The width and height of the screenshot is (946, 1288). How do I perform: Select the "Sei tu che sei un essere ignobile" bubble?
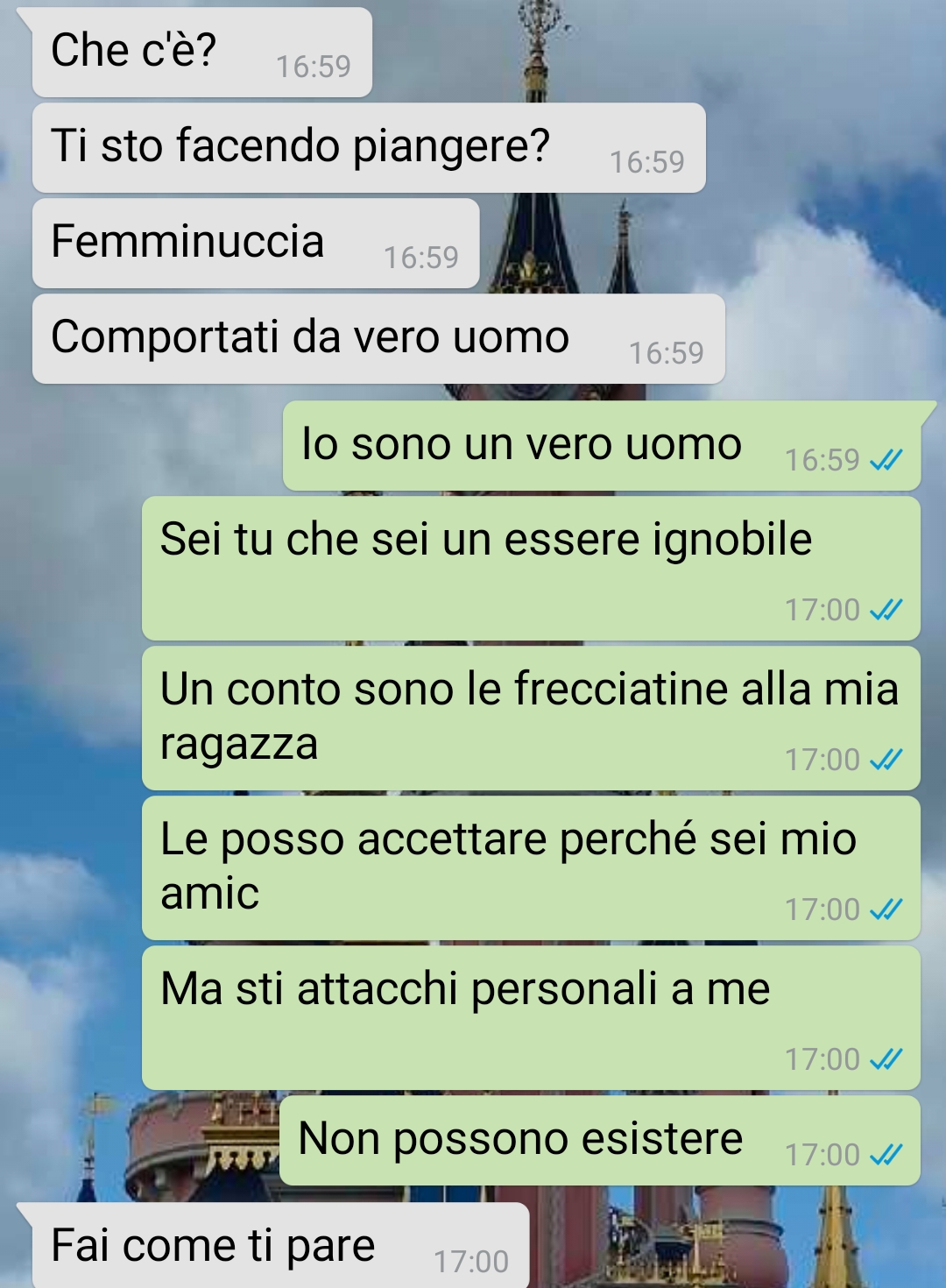point(531,568)
